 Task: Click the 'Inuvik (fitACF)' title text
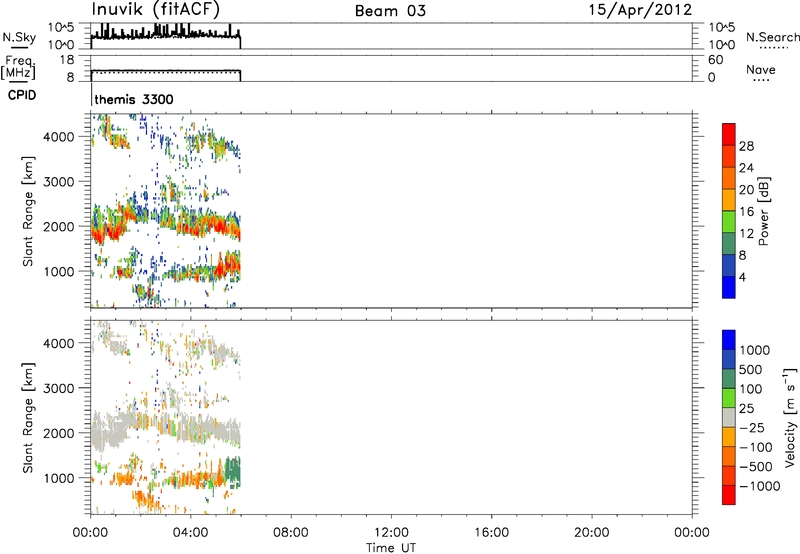pos(156,10)
